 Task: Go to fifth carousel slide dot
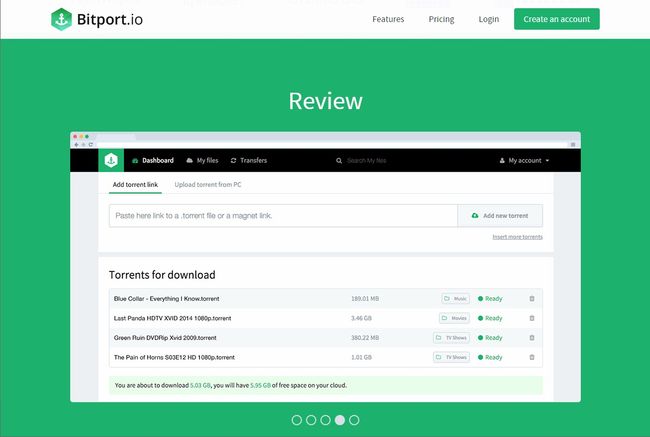354,420
